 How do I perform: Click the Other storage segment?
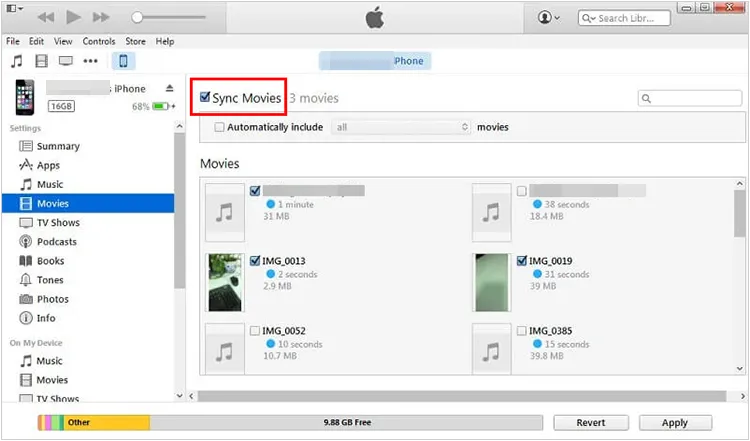pos(107,422)
